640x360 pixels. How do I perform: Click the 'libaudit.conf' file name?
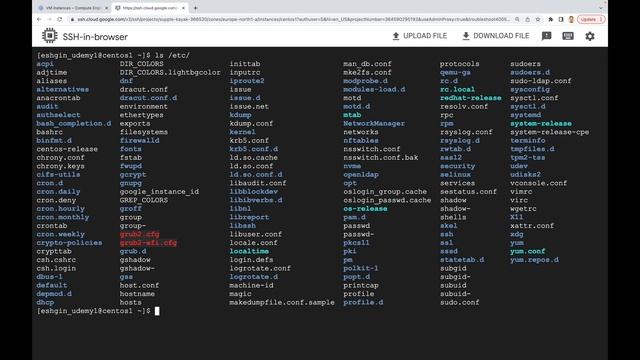pyautogui.click(x=258, y=183)
